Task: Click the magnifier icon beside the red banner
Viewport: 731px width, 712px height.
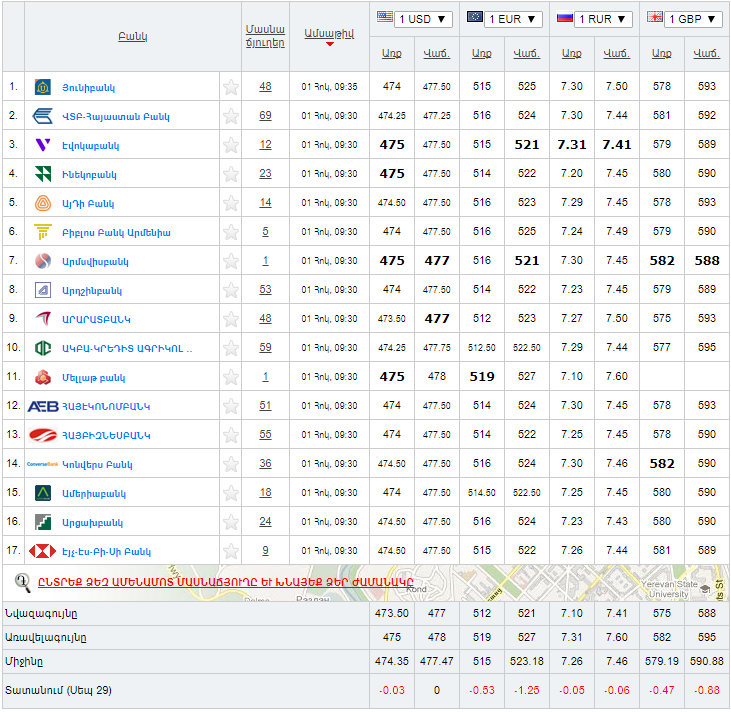Action: [23, 581]
